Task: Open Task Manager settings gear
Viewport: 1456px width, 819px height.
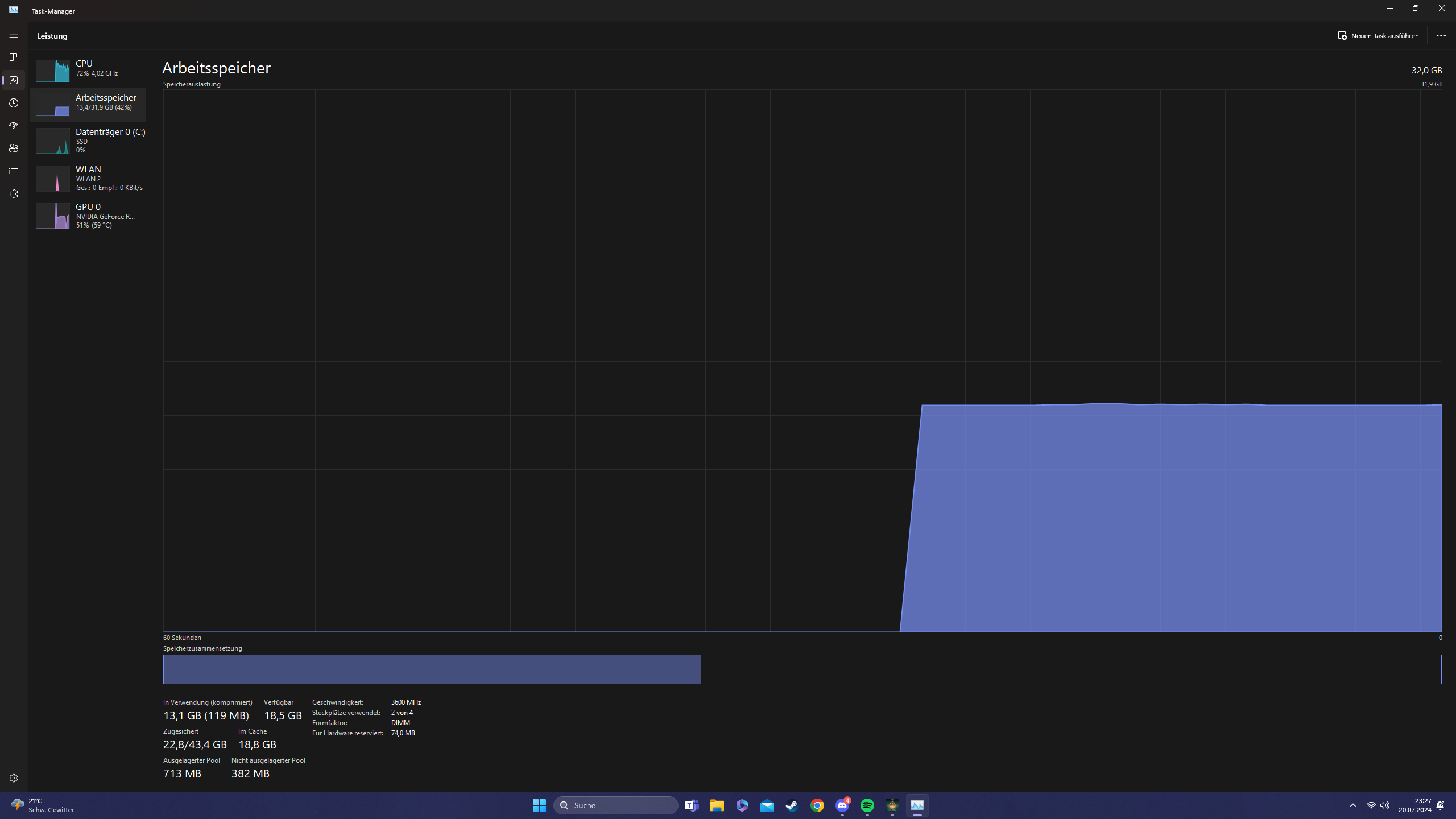Action: tap(14, 778)
